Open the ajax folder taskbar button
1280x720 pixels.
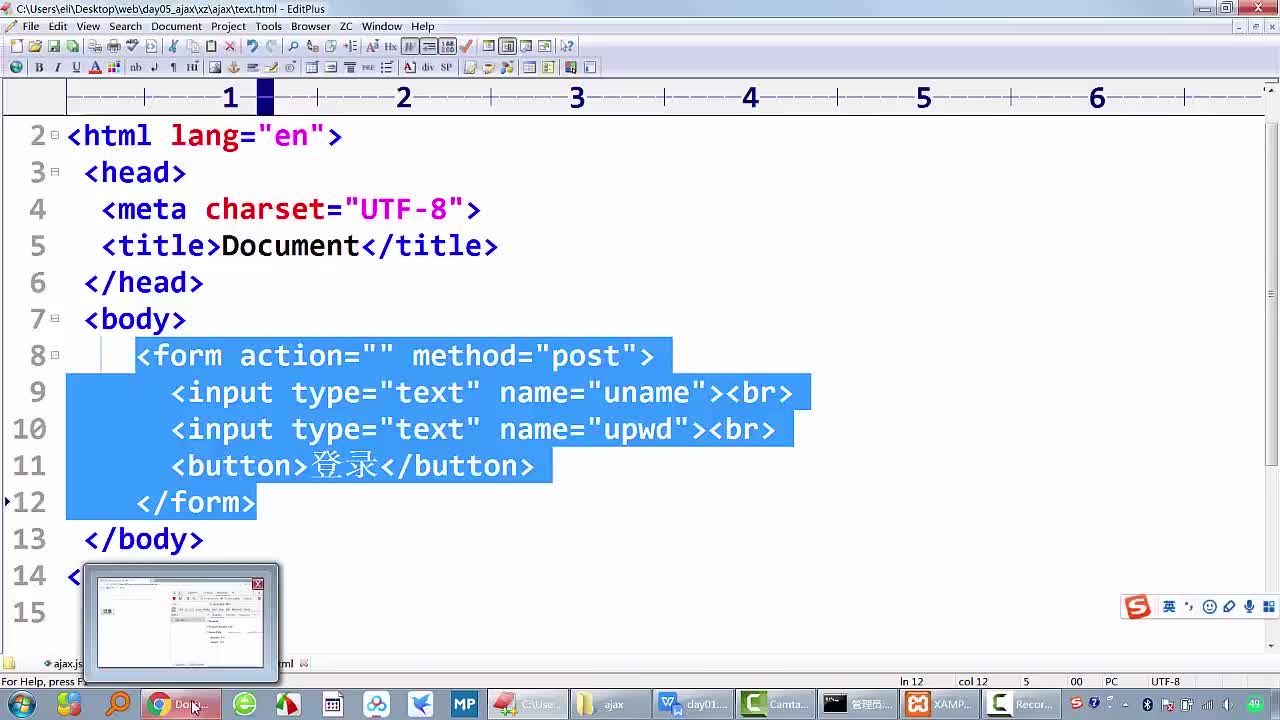pyautogui.click(x=613, y=704)
